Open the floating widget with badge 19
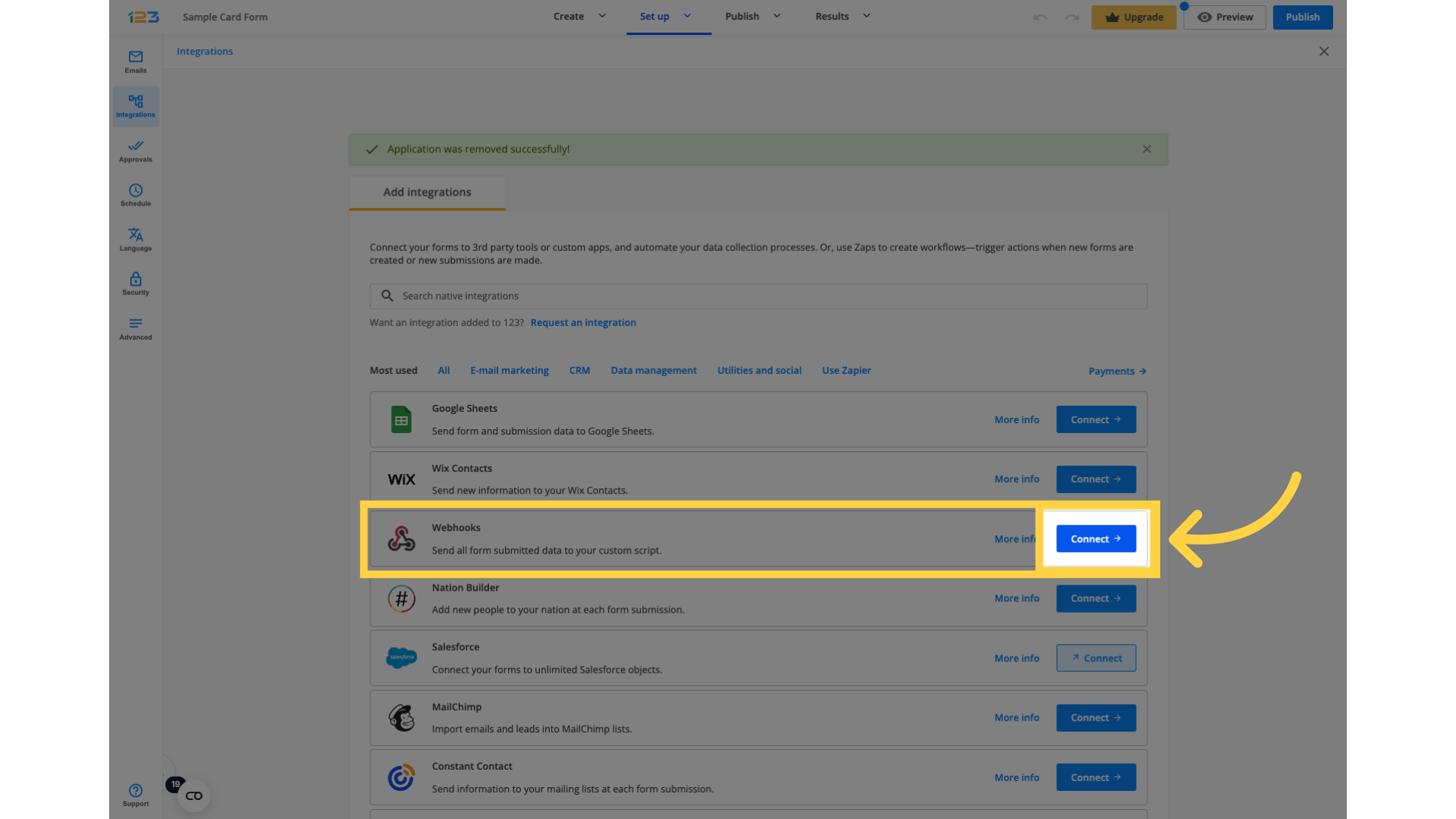 click(x=193, y=795)
